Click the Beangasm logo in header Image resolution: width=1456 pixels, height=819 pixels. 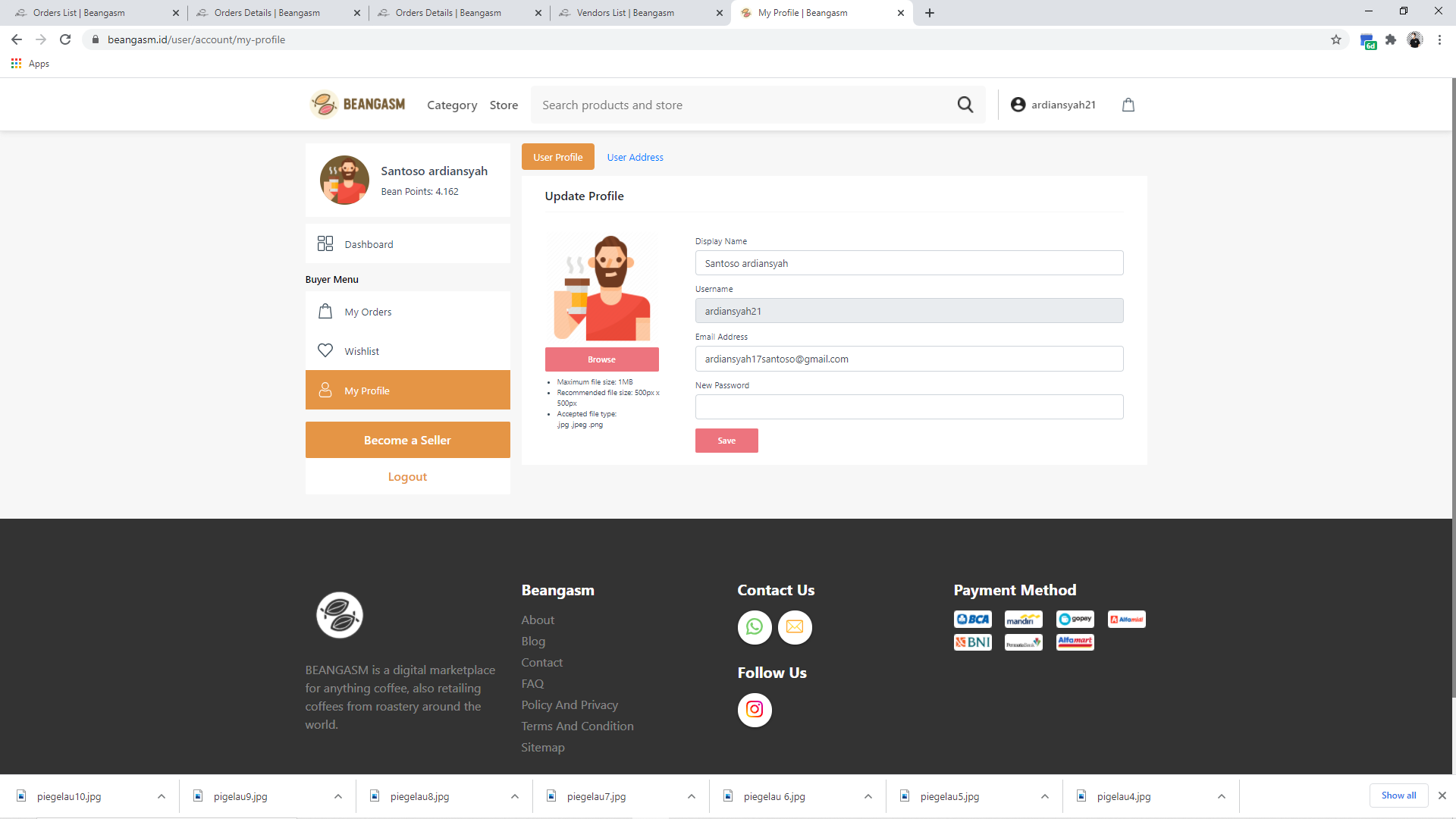point(357,105)
